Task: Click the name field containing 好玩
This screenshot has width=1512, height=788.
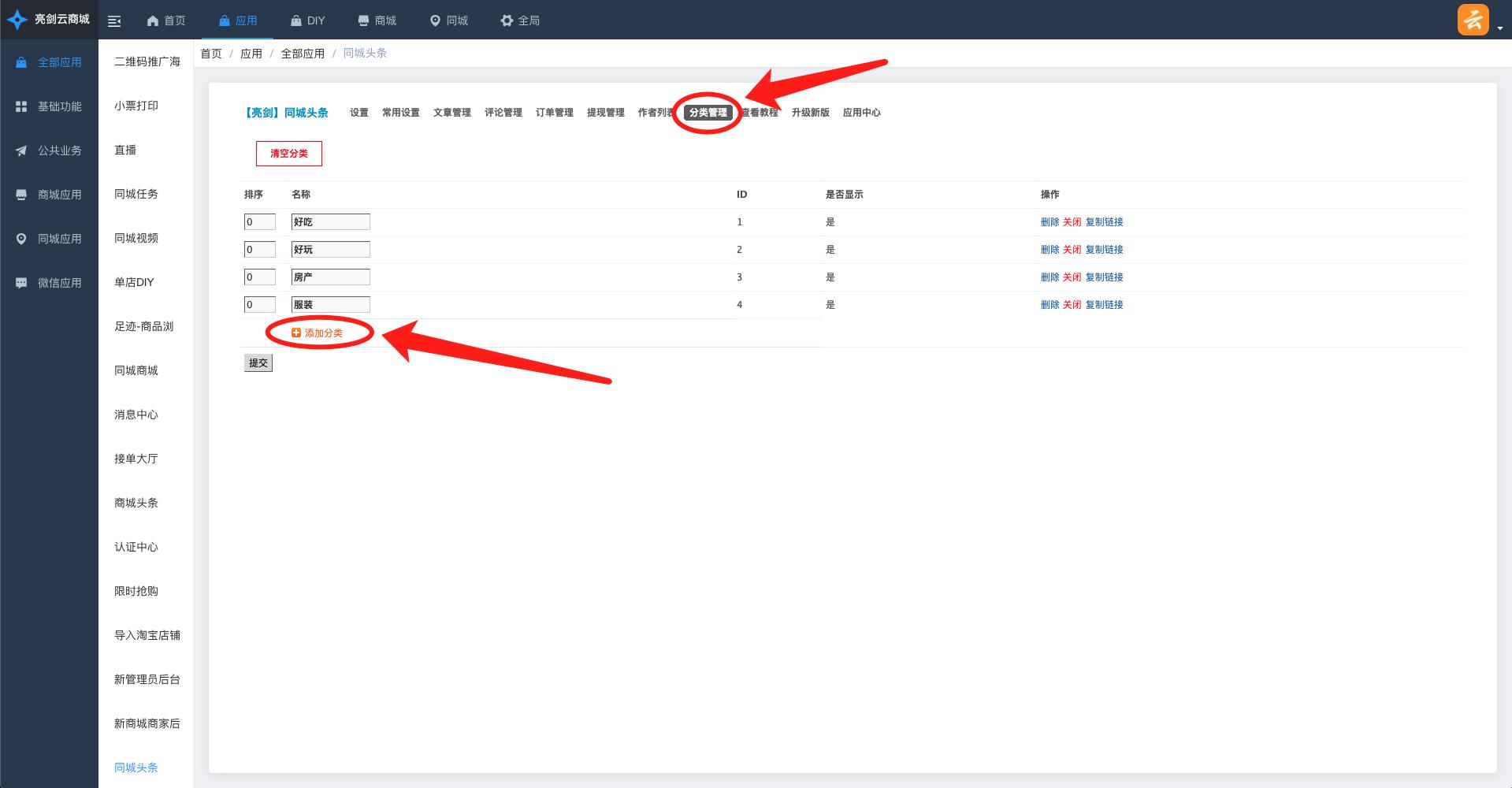Action: coord(330,250)
